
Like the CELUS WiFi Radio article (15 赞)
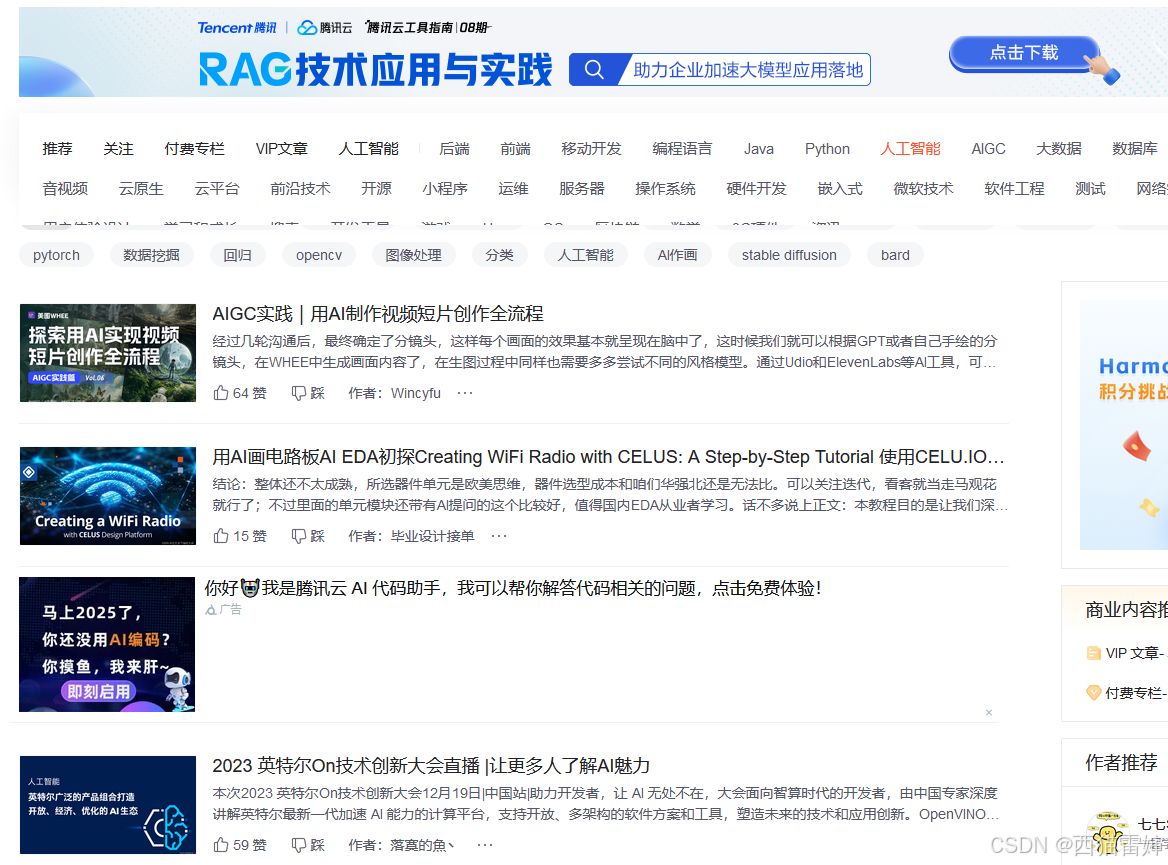[220, 536]
